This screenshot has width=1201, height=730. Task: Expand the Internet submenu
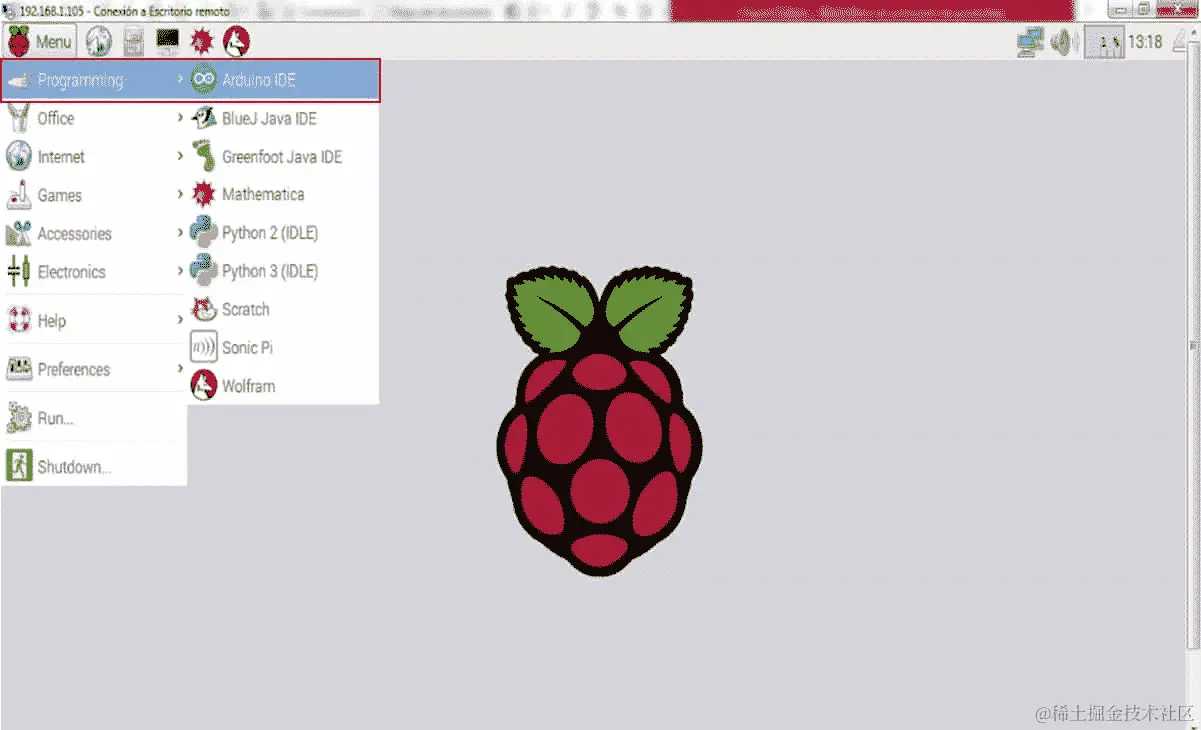click(x=94, y=157)
